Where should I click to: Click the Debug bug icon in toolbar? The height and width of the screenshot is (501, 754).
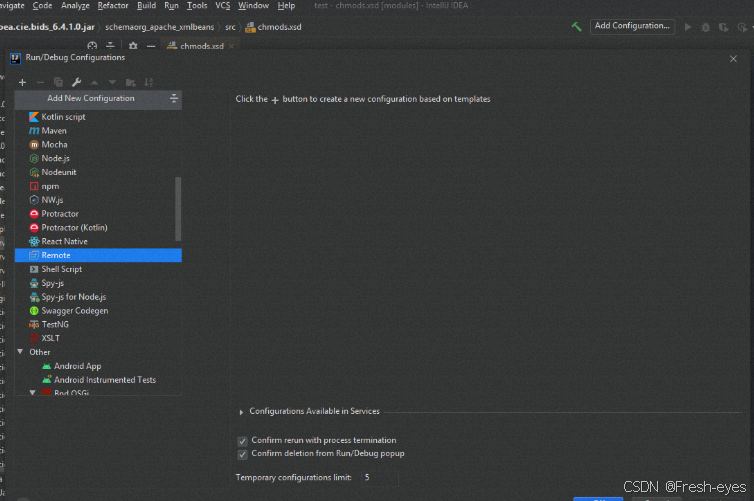(705, 27)
